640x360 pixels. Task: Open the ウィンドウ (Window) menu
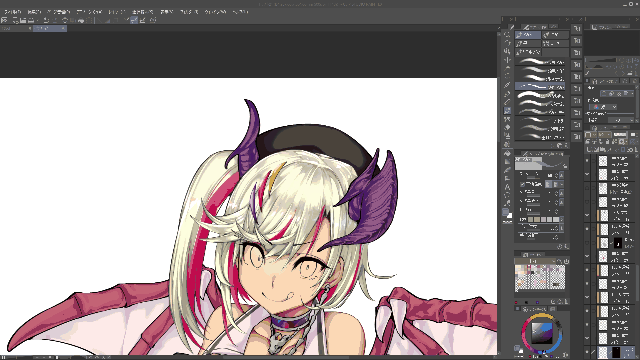[x=215, y=12]
